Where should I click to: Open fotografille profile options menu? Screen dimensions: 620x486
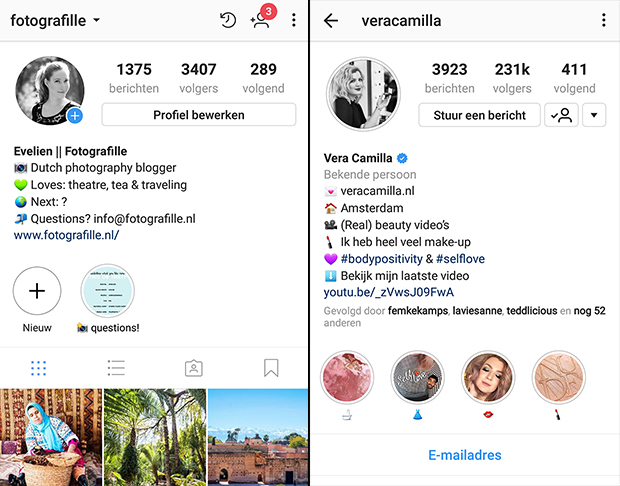point(293,20)
